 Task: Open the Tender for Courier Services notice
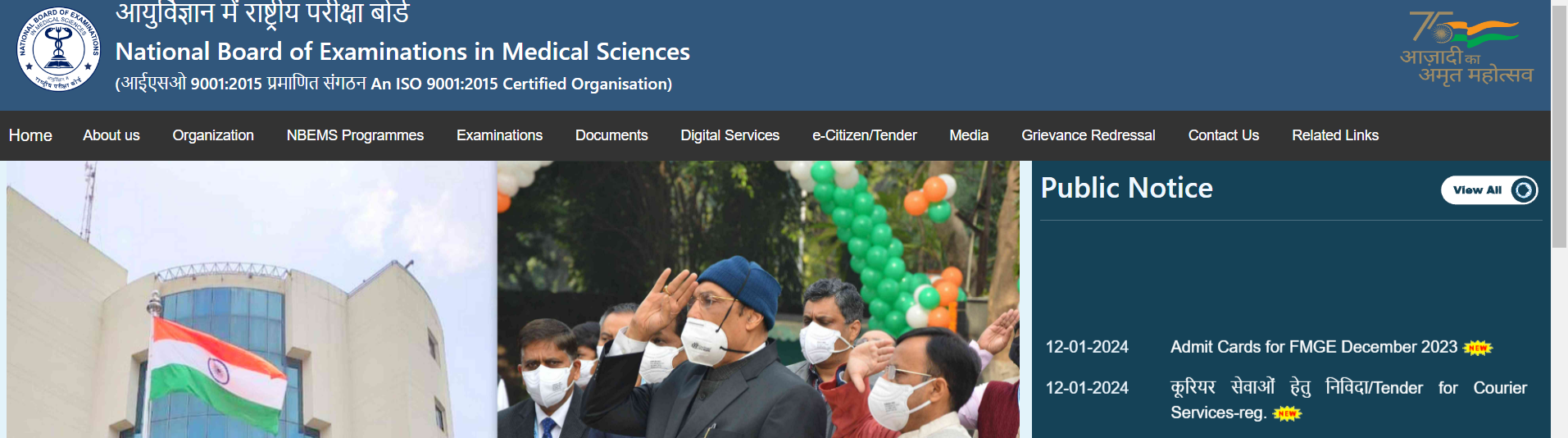tap(1348, 399)
